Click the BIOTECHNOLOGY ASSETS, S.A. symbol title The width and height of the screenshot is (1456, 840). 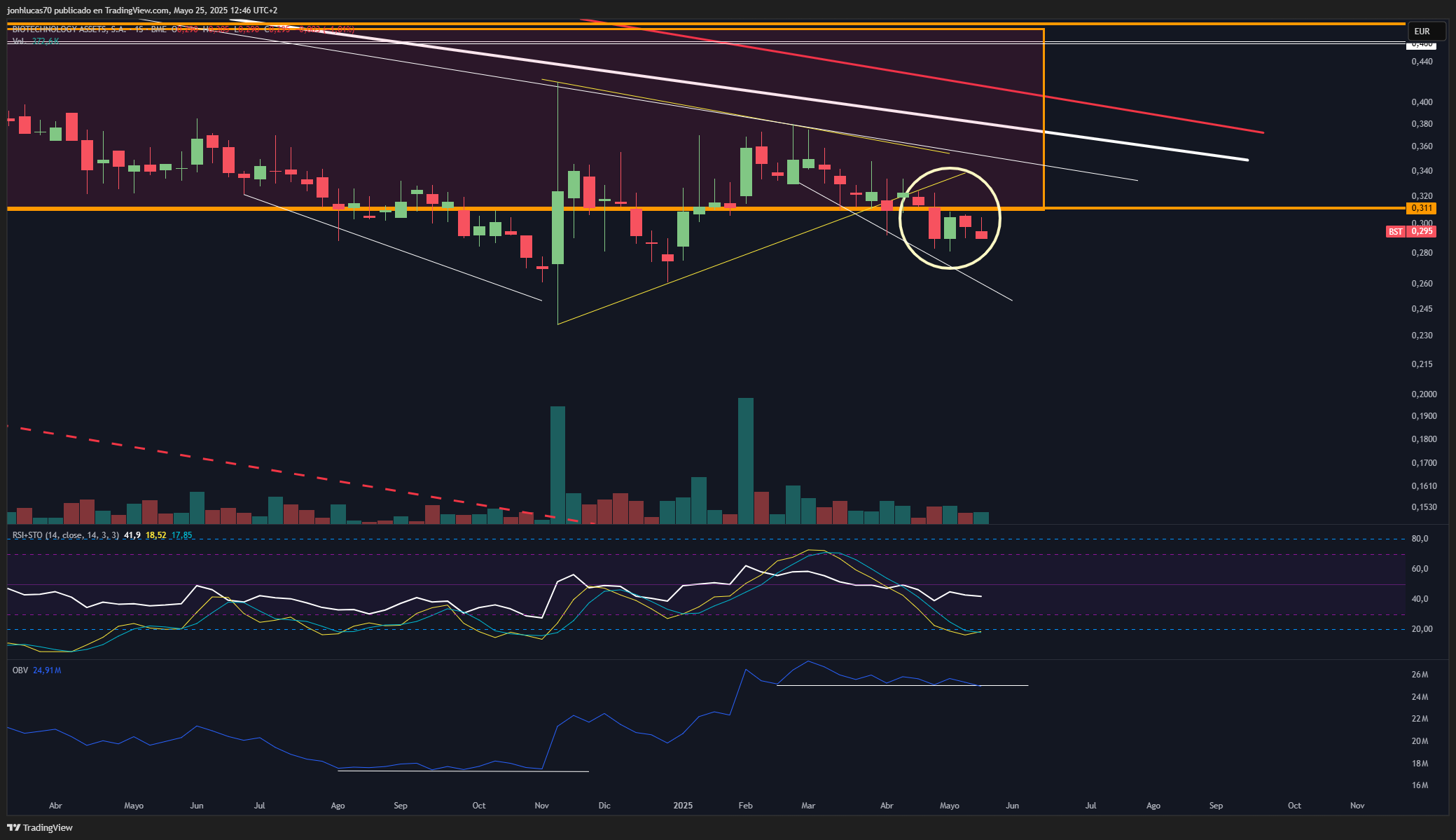click(x=69, y=29)
